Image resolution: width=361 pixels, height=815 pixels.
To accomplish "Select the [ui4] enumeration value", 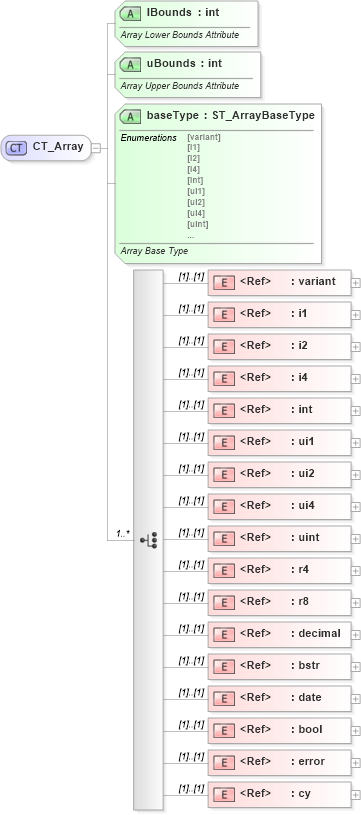I will pyautogui.click(x=196, y=213).
